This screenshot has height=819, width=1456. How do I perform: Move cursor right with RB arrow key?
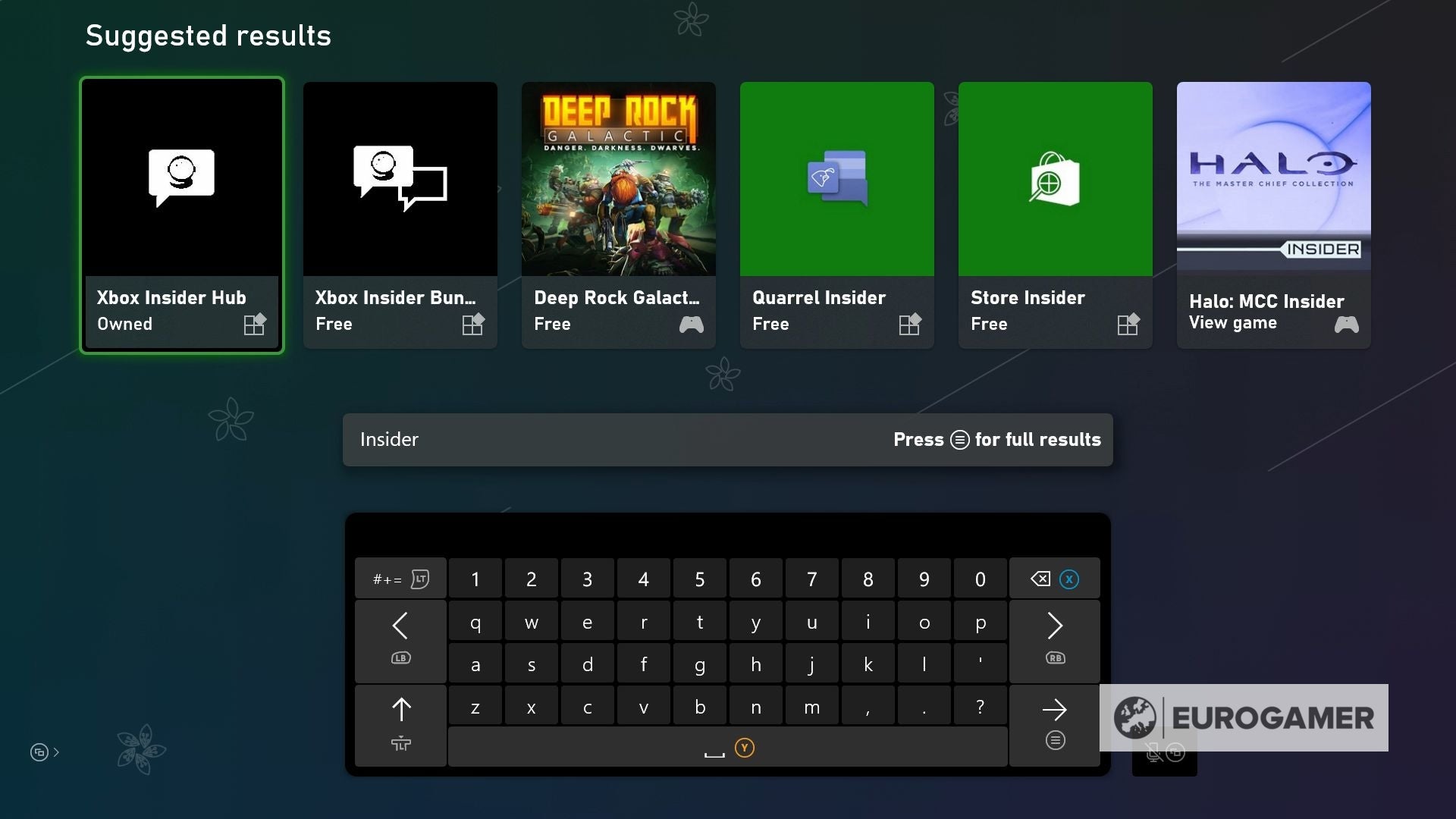point(1055,639)
